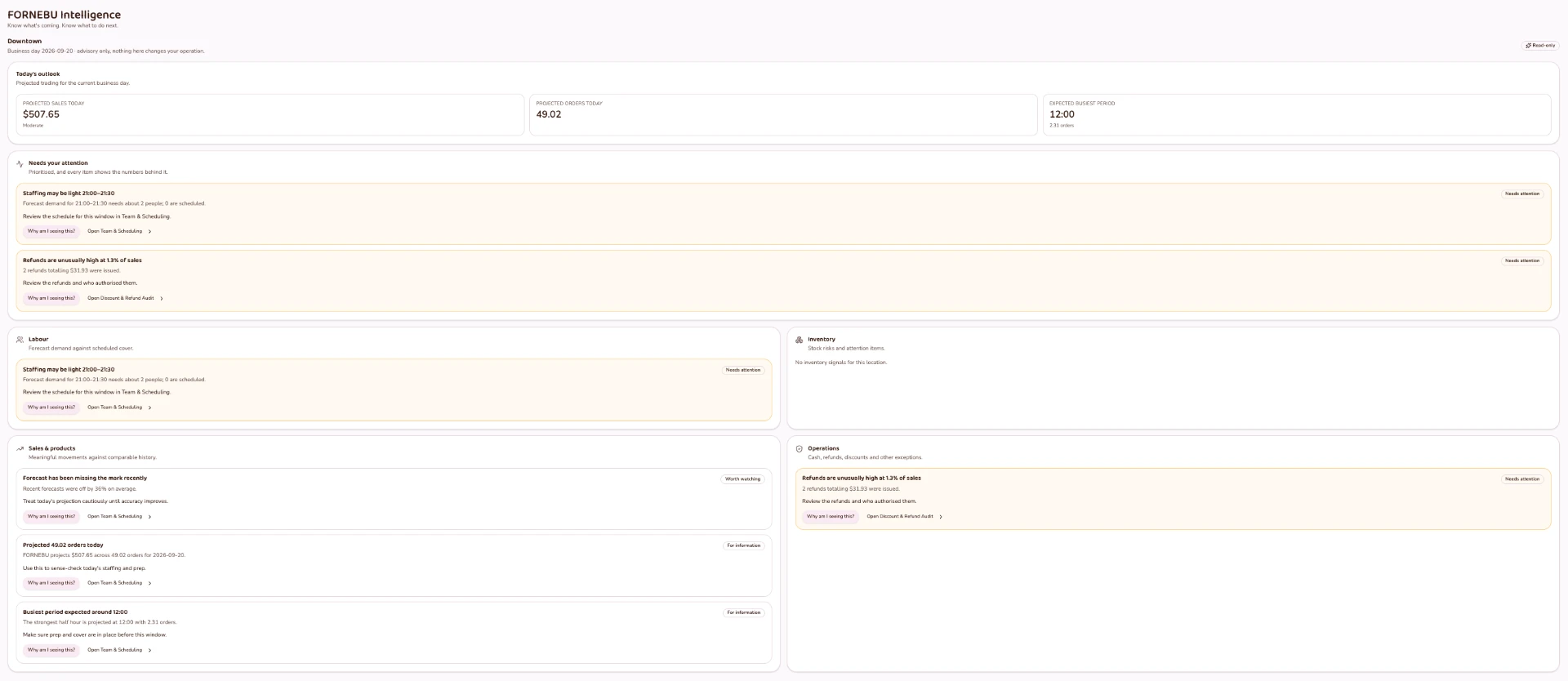Click the Worth watching badge
This screenshot has height=681, width=1568.
click(x=743, y=479)
